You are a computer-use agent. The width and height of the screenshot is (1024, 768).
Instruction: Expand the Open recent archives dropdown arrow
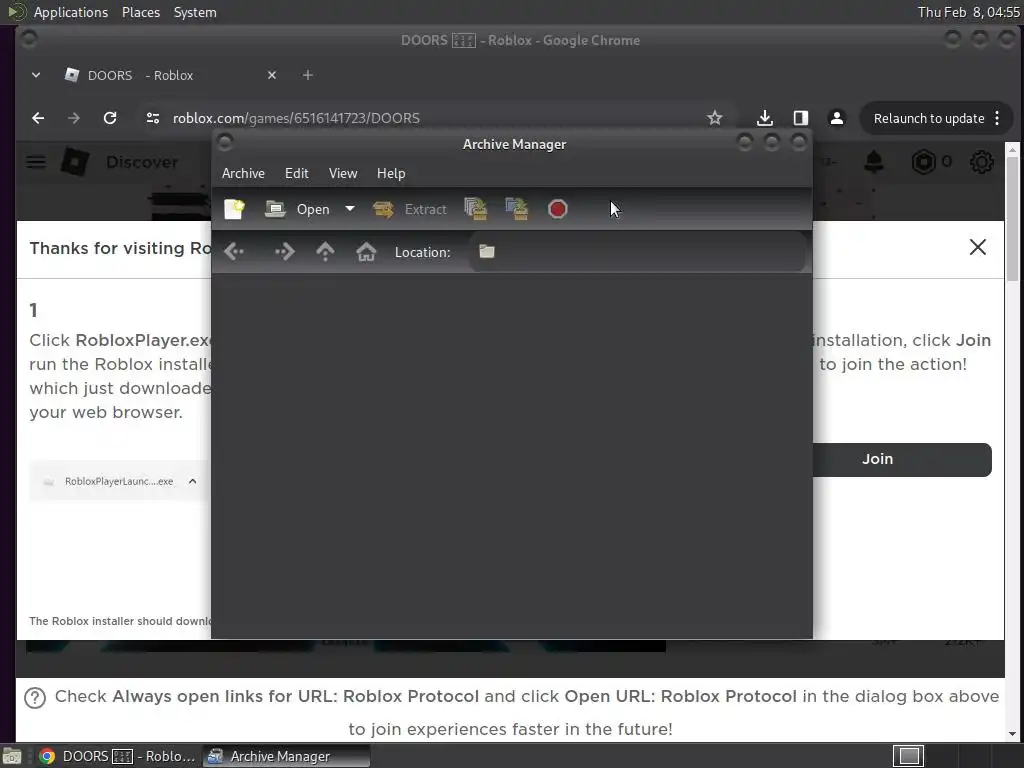pos(350,209)
